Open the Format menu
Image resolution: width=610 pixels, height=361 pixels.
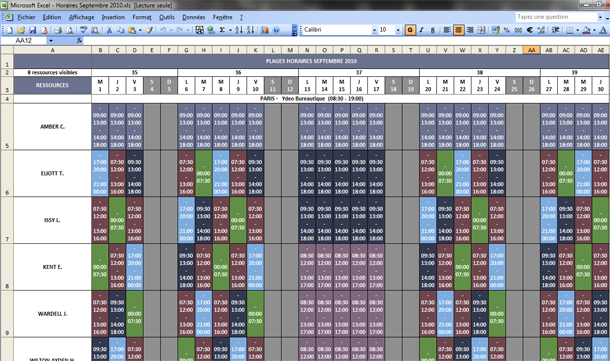coord(142,17)
